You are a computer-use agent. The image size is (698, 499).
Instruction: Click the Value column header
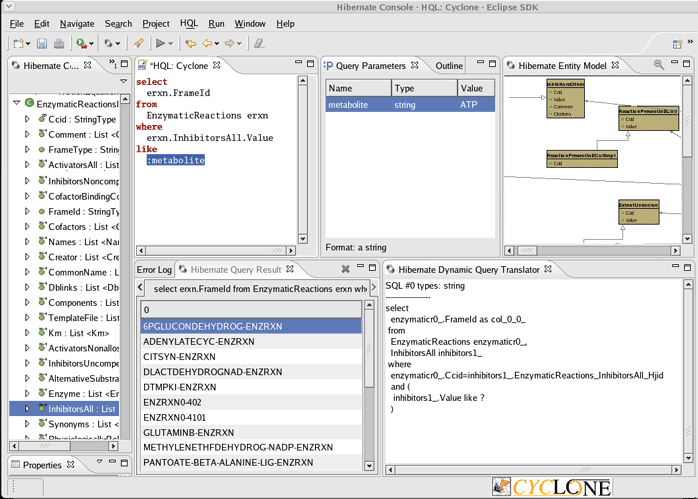pyautogui.click(x=476, y=88)
